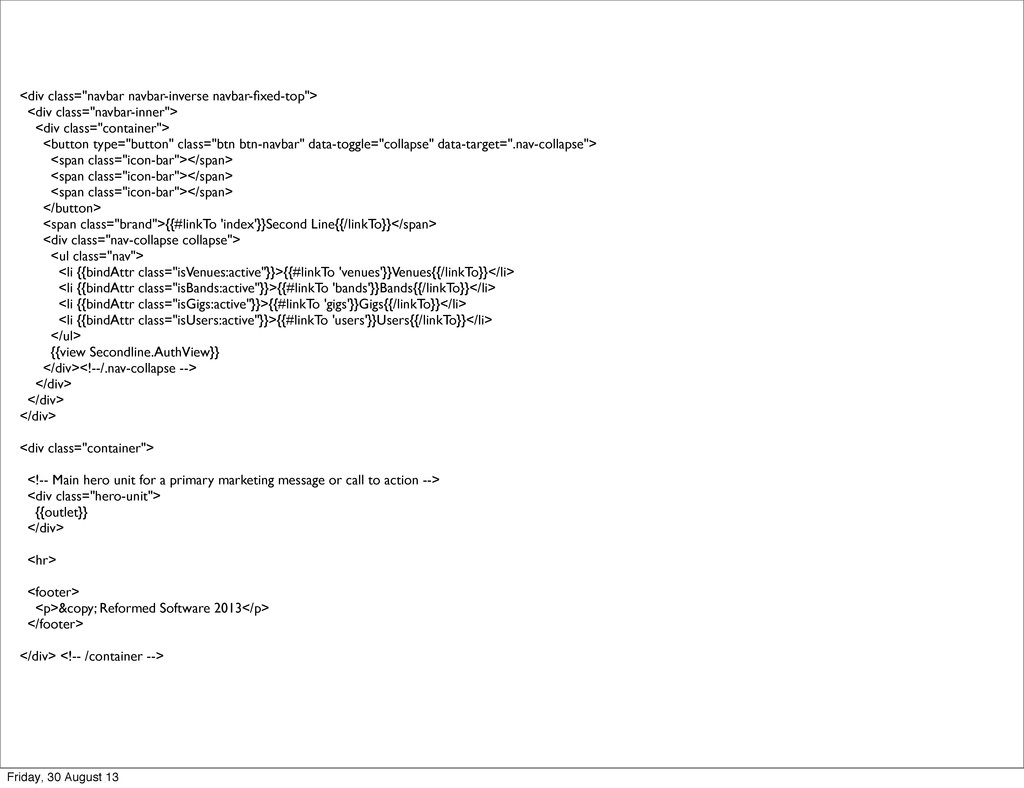Click the {{outlet}} expression
1024x788 pixels.
pos(61,512)
